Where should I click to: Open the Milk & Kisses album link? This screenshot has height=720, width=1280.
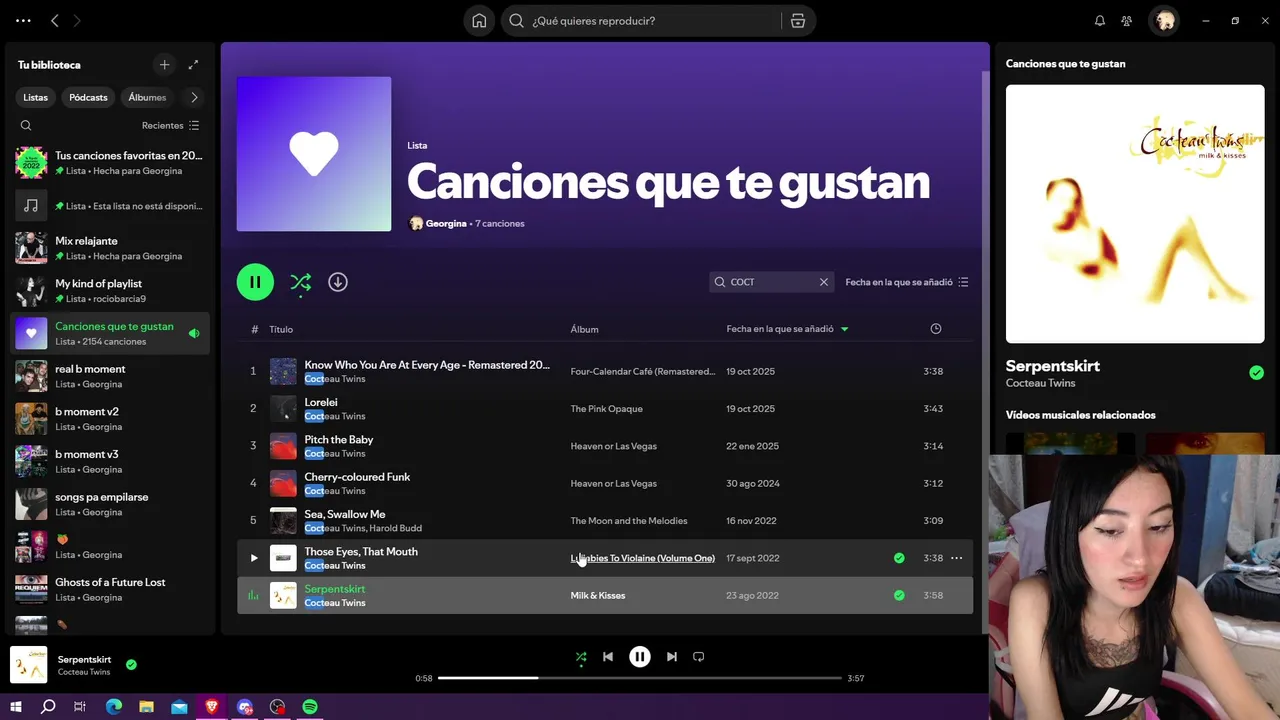coord(598,595)
